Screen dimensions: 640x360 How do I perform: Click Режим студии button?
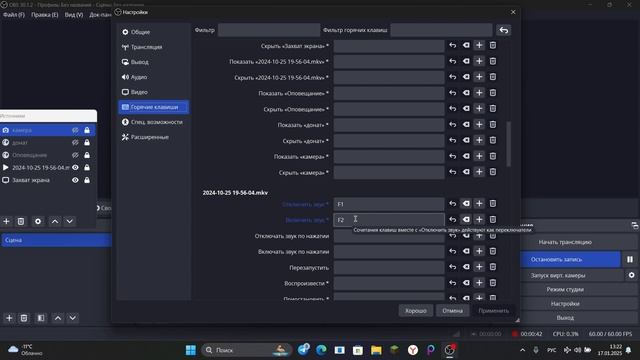click(x=565, y=289)
